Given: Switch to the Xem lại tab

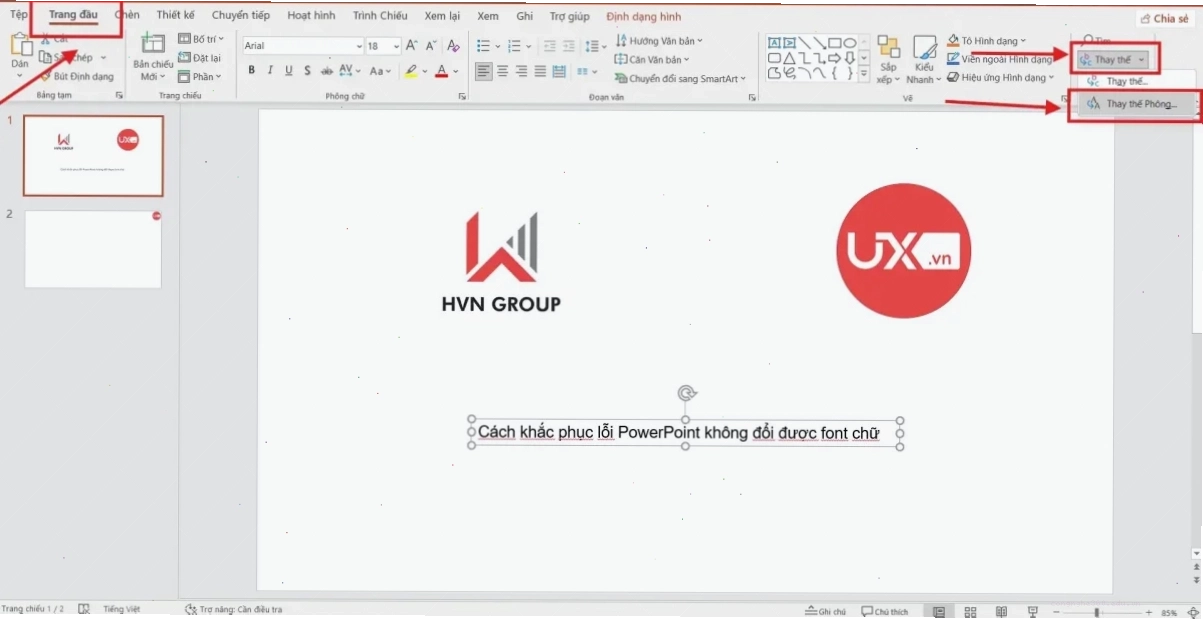Looking at the screenshot, I should [440, 16].
